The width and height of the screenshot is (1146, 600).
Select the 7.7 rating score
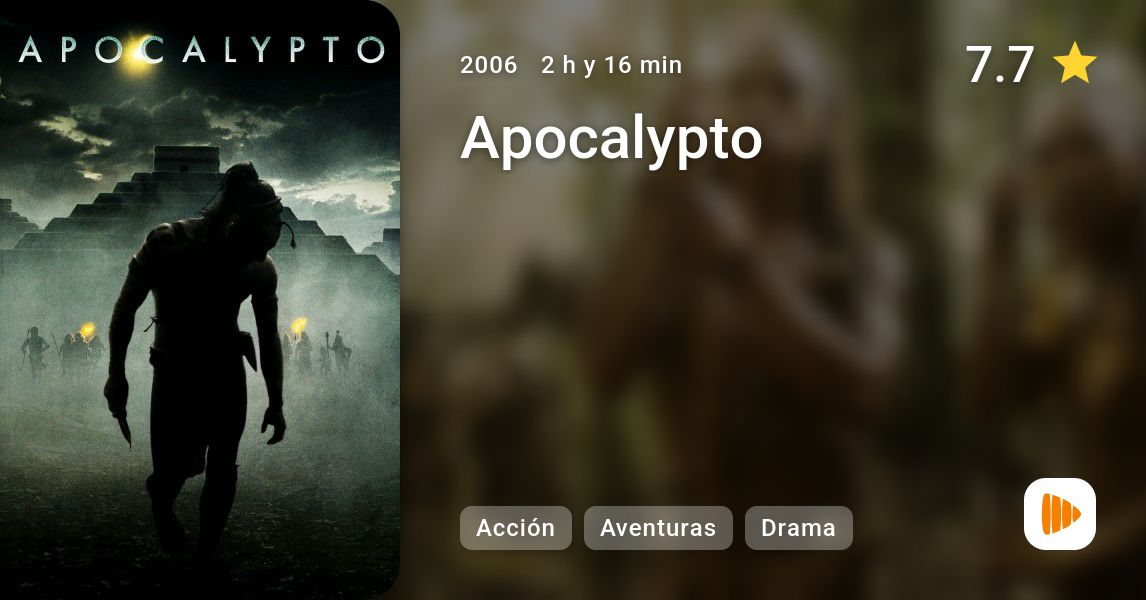pos(1000,64)
